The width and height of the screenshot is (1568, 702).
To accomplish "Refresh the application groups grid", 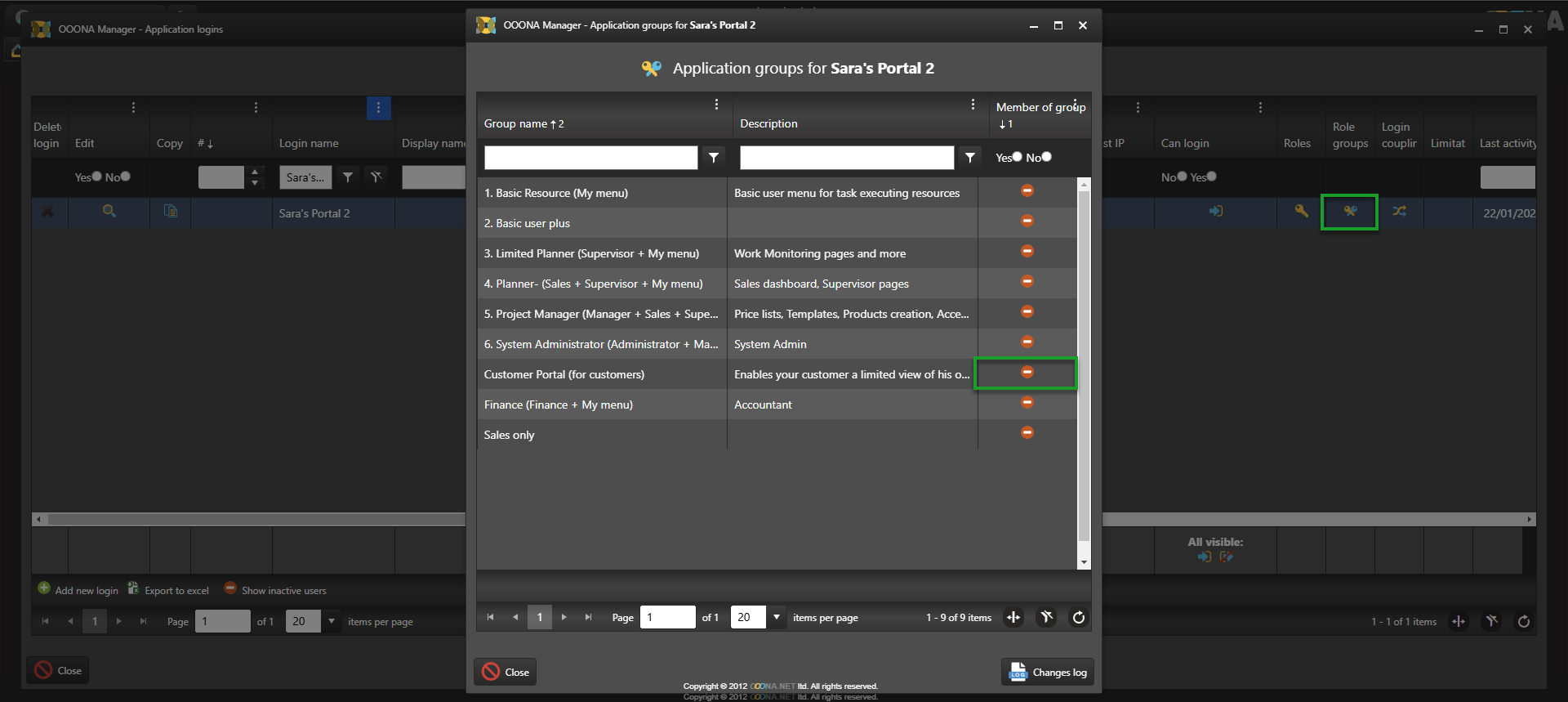I will click(1078, 618).
